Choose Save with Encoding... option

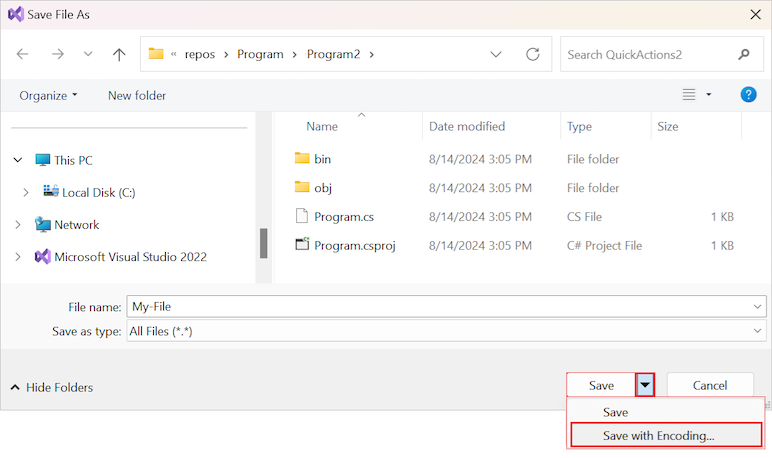[x=658, y=436]
